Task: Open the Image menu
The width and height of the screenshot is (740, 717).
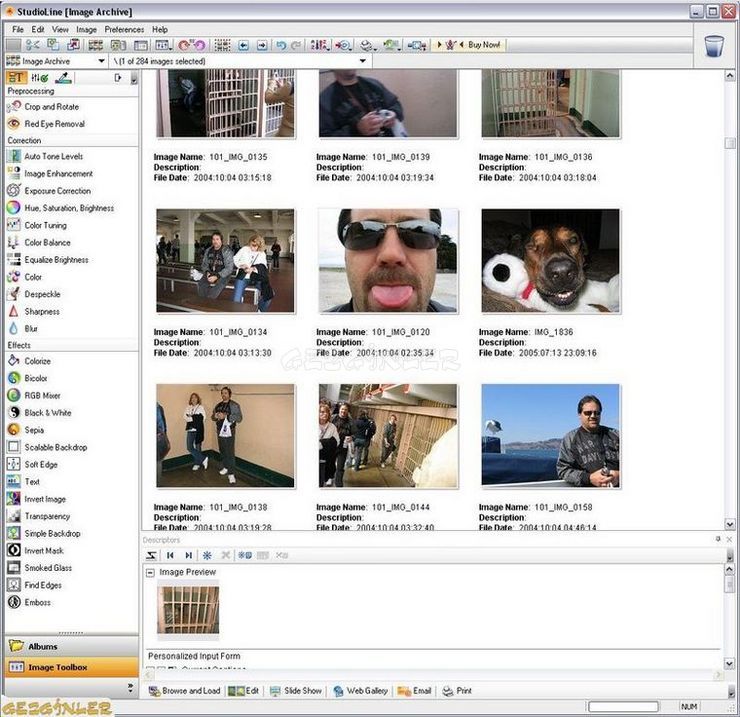Action: (x=86, y=29)
